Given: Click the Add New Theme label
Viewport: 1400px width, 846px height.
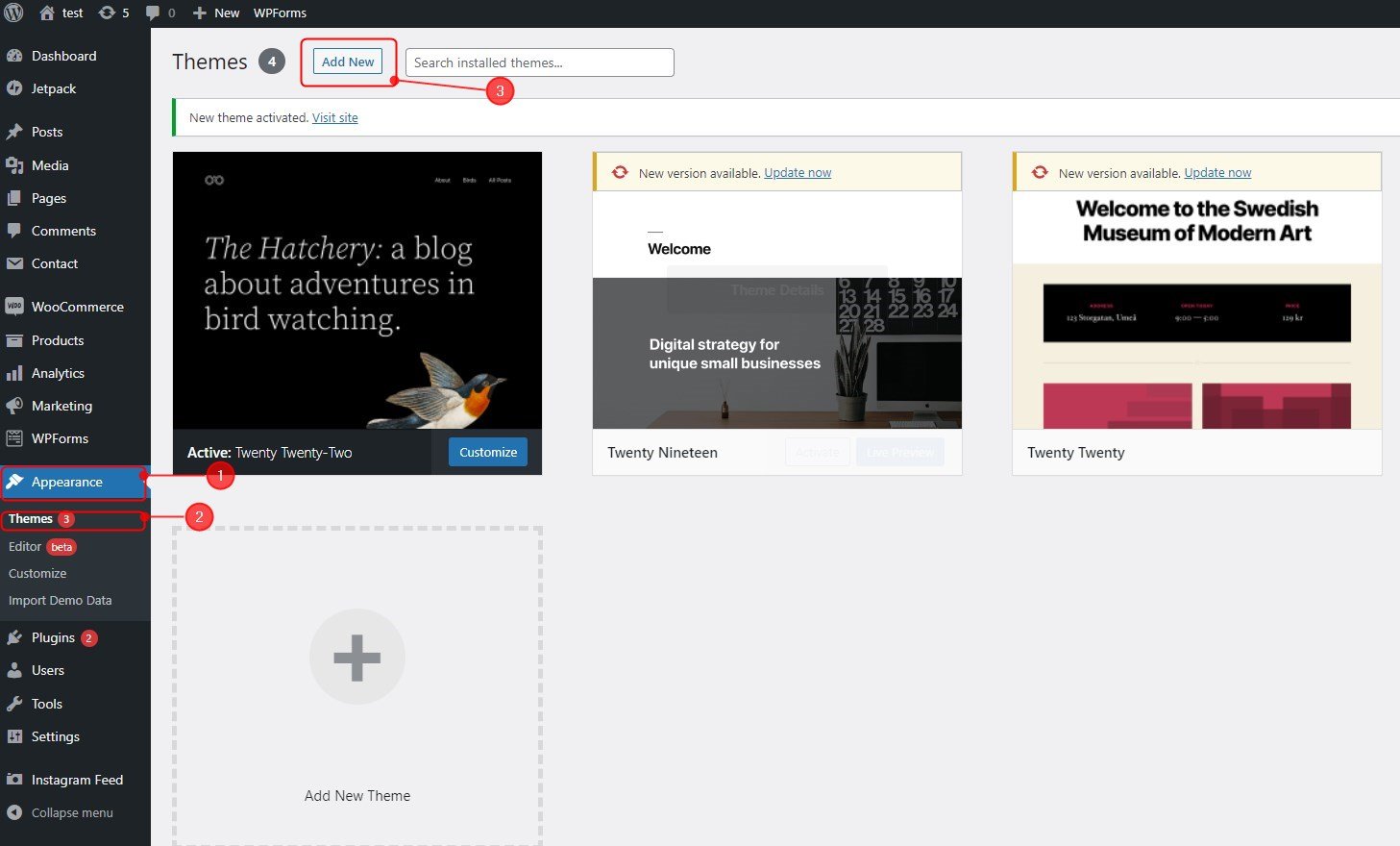Looking at the screenshot, I should [357, 796].
